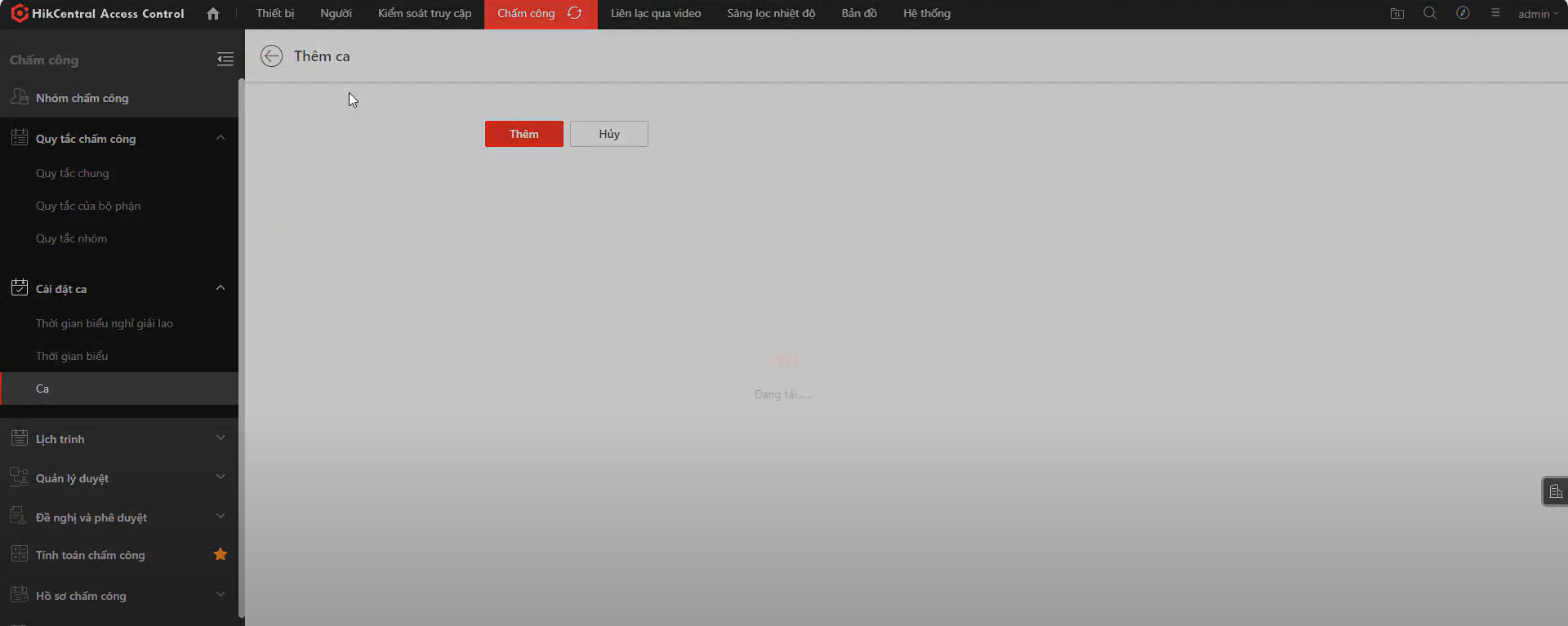Click the compass navigation icon in top bar
Image resolution: width=1568 pixels, height=626 pixels.
coord(1463,14)
